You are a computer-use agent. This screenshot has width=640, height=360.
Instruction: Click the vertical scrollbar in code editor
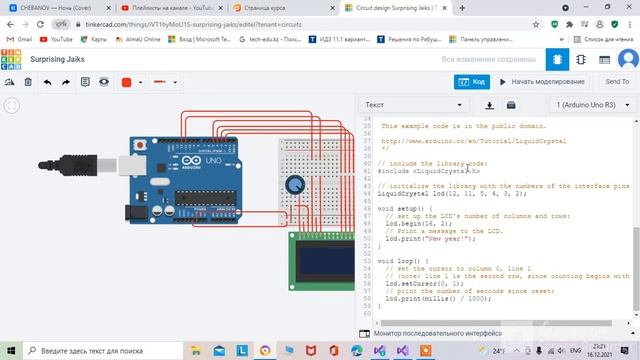[x=636, y=269]
